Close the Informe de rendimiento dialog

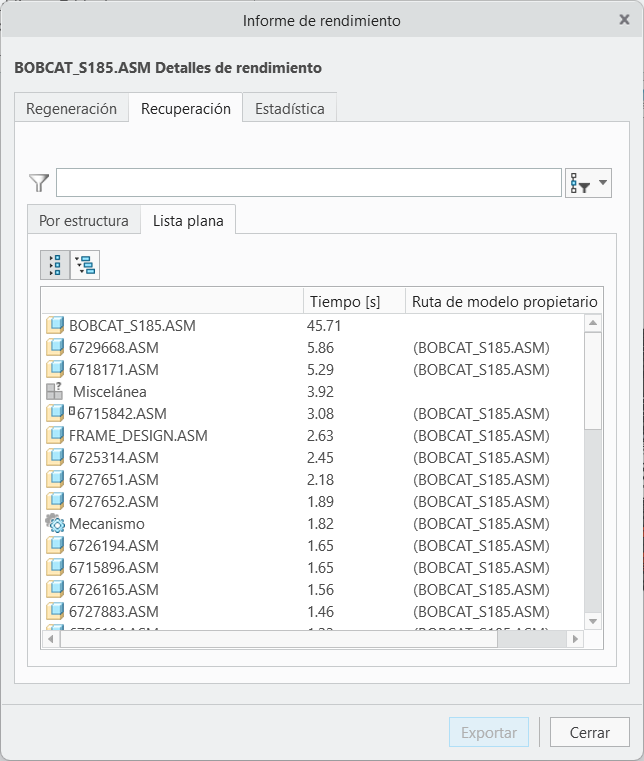624,19
